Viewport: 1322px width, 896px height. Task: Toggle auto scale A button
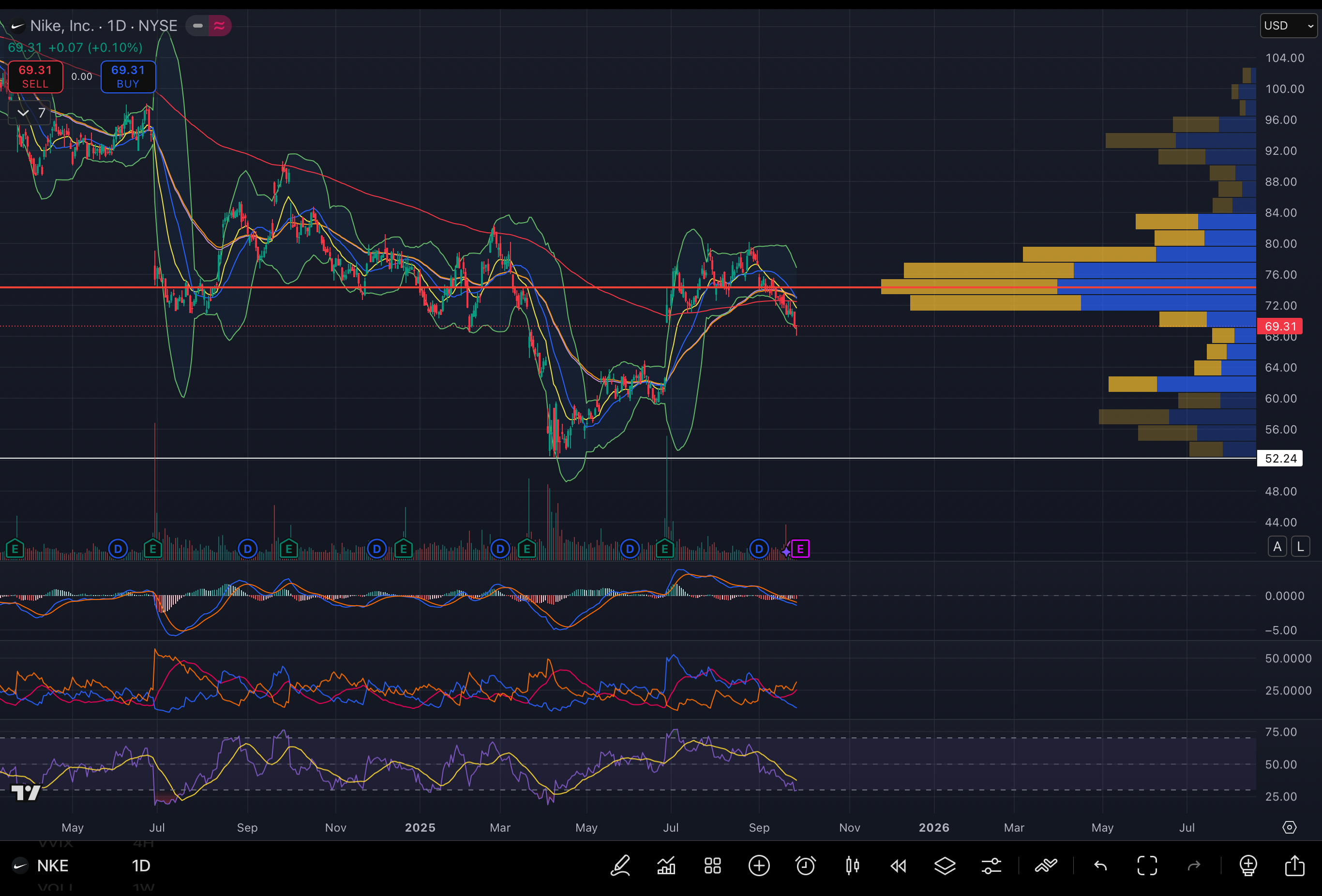pyautogui.click(x=1277, y=547)
